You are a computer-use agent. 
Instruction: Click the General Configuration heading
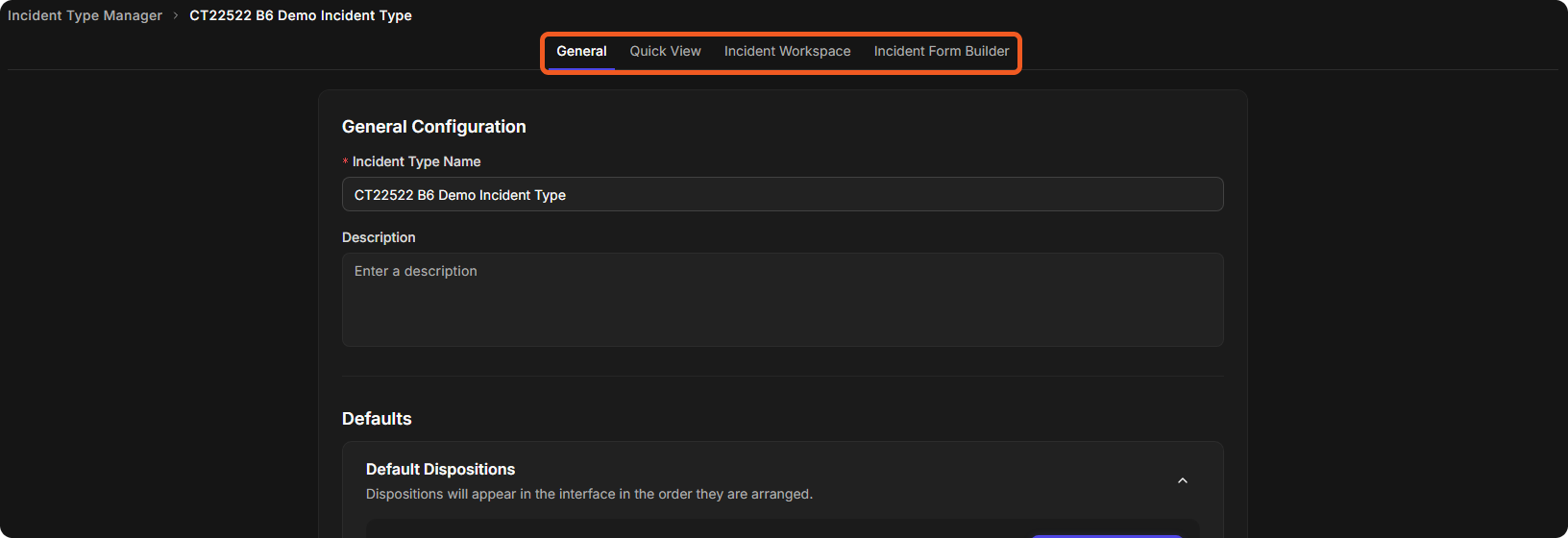pyautogui.click(x=433, y=127)
